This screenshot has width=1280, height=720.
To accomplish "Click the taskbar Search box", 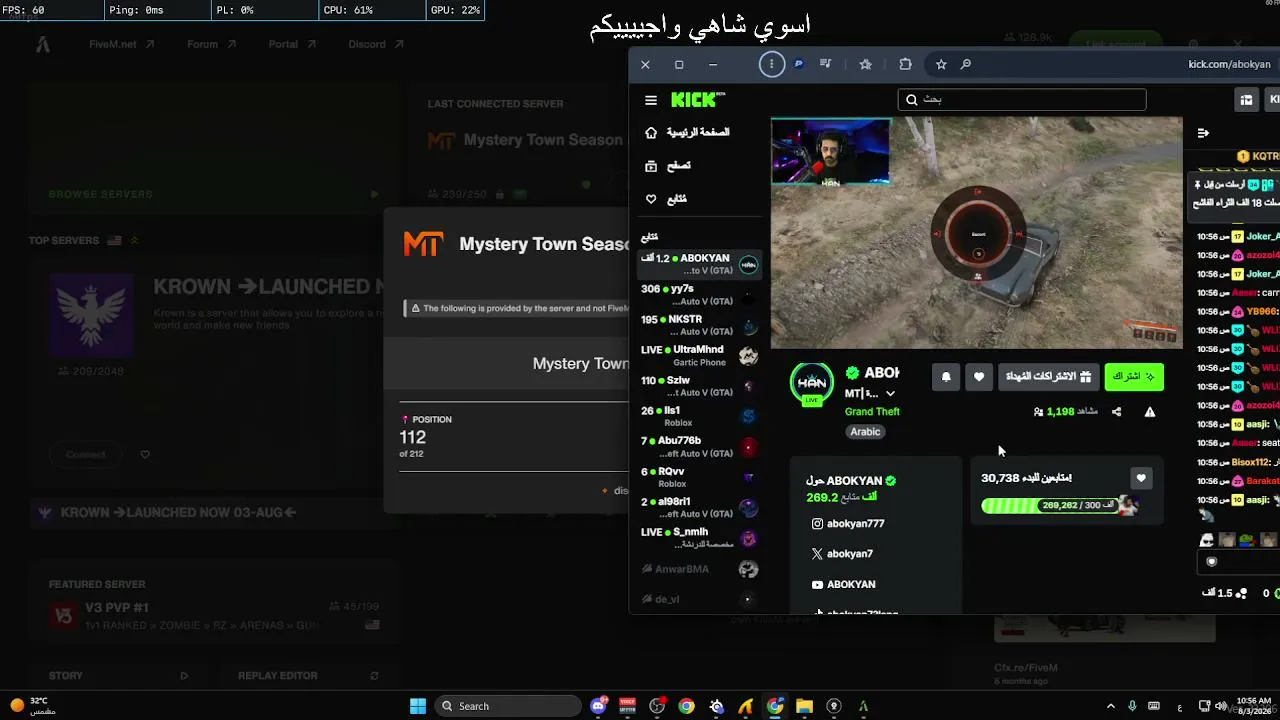I will (x=508, y=706).
